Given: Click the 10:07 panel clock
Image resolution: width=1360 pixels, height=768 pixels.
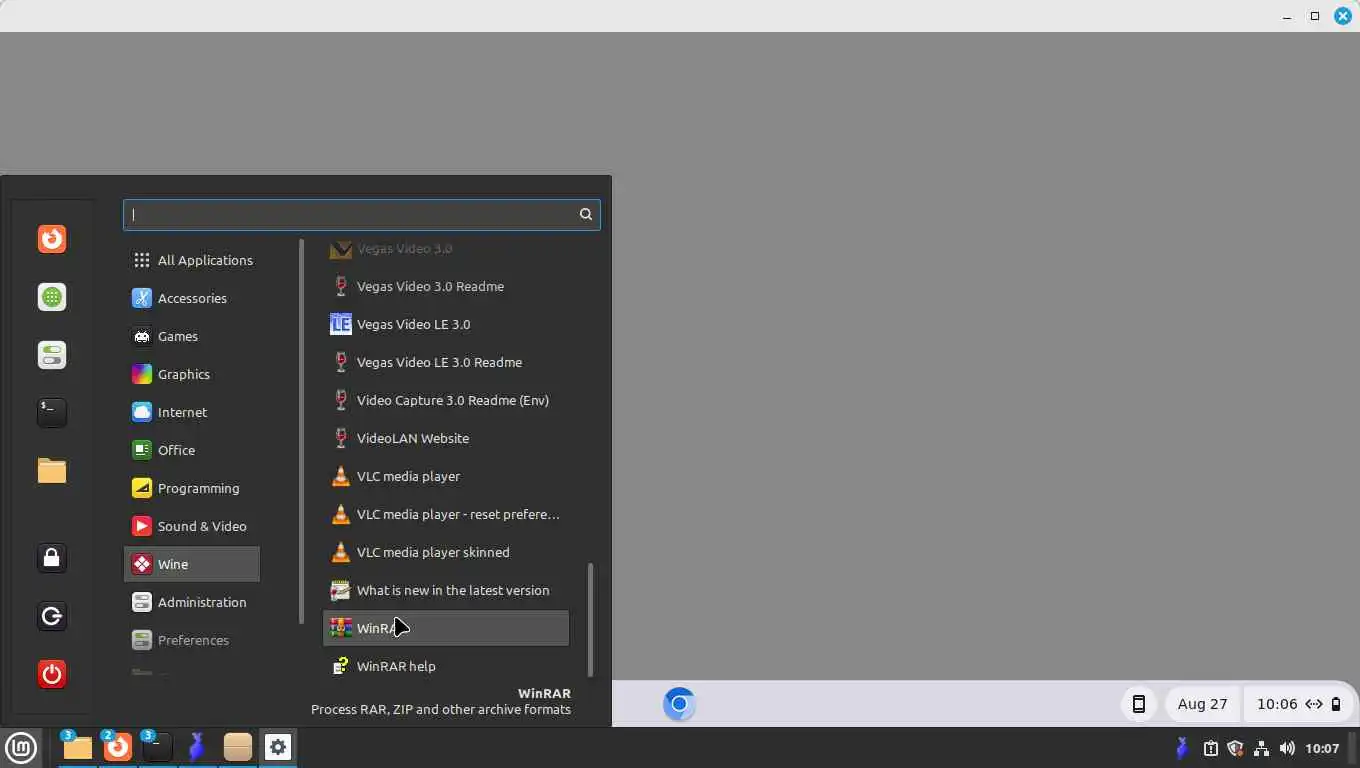Looking at the screenshot, I should pyautogui.click(x=1322, y=748).
